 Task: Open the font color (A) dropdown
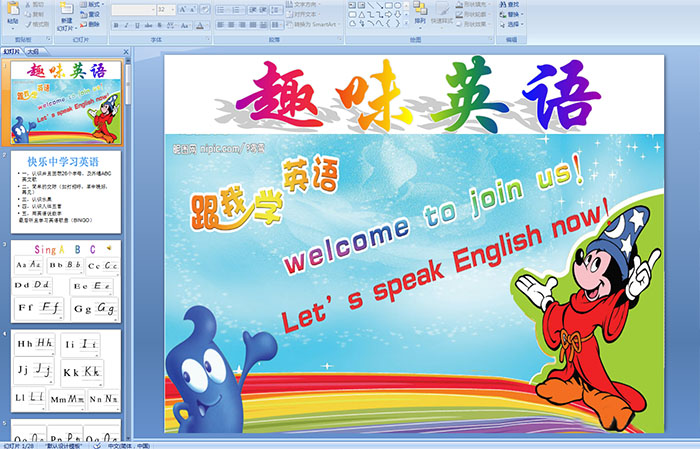tap(200, 25)
